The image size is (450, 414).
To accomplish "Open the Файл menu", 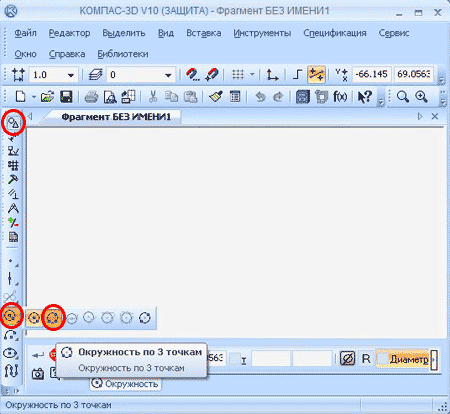I will (x=25, y=33).
